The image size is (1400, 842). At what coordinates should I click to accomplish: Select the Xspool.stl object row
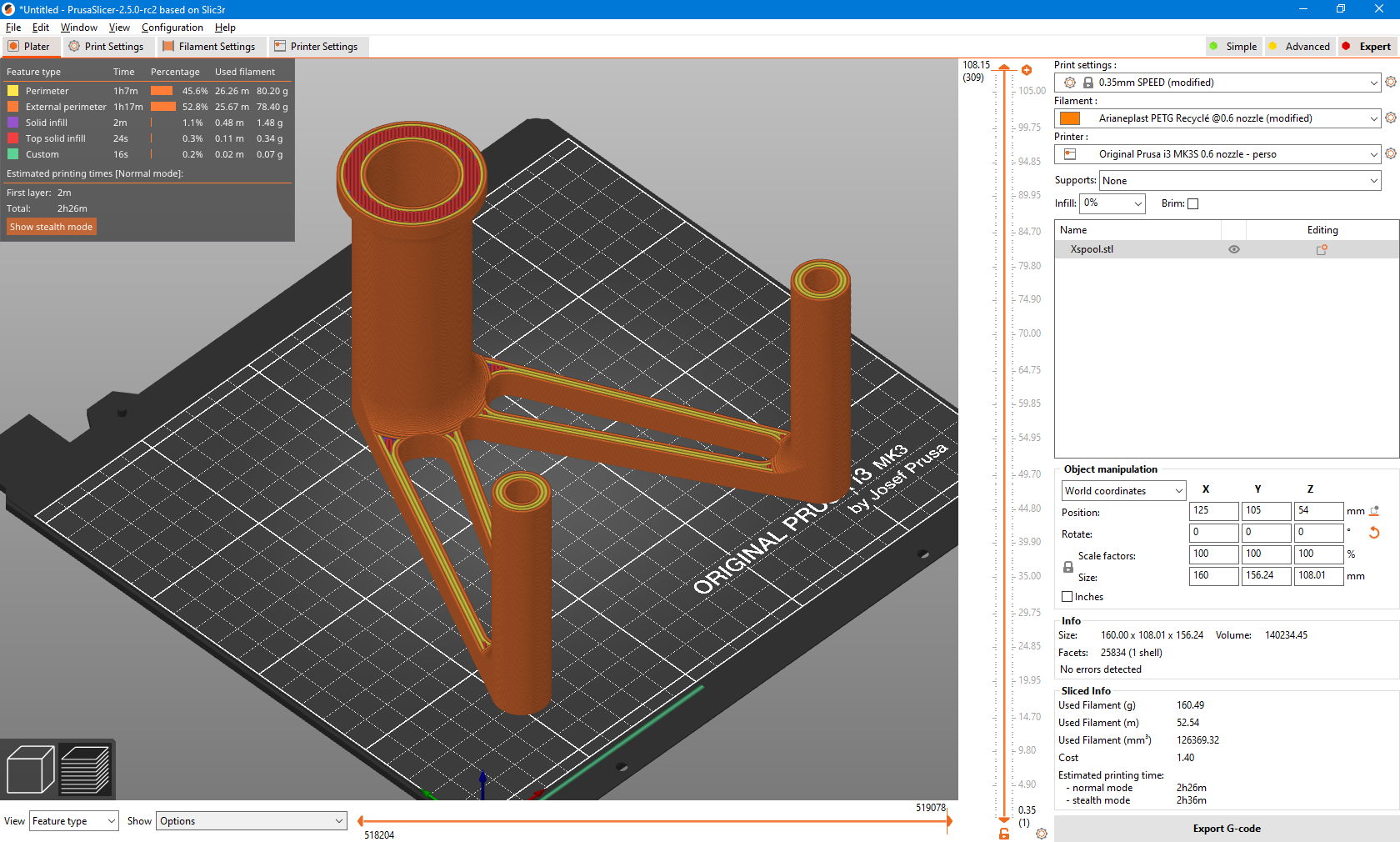(x=1227, y=249)
